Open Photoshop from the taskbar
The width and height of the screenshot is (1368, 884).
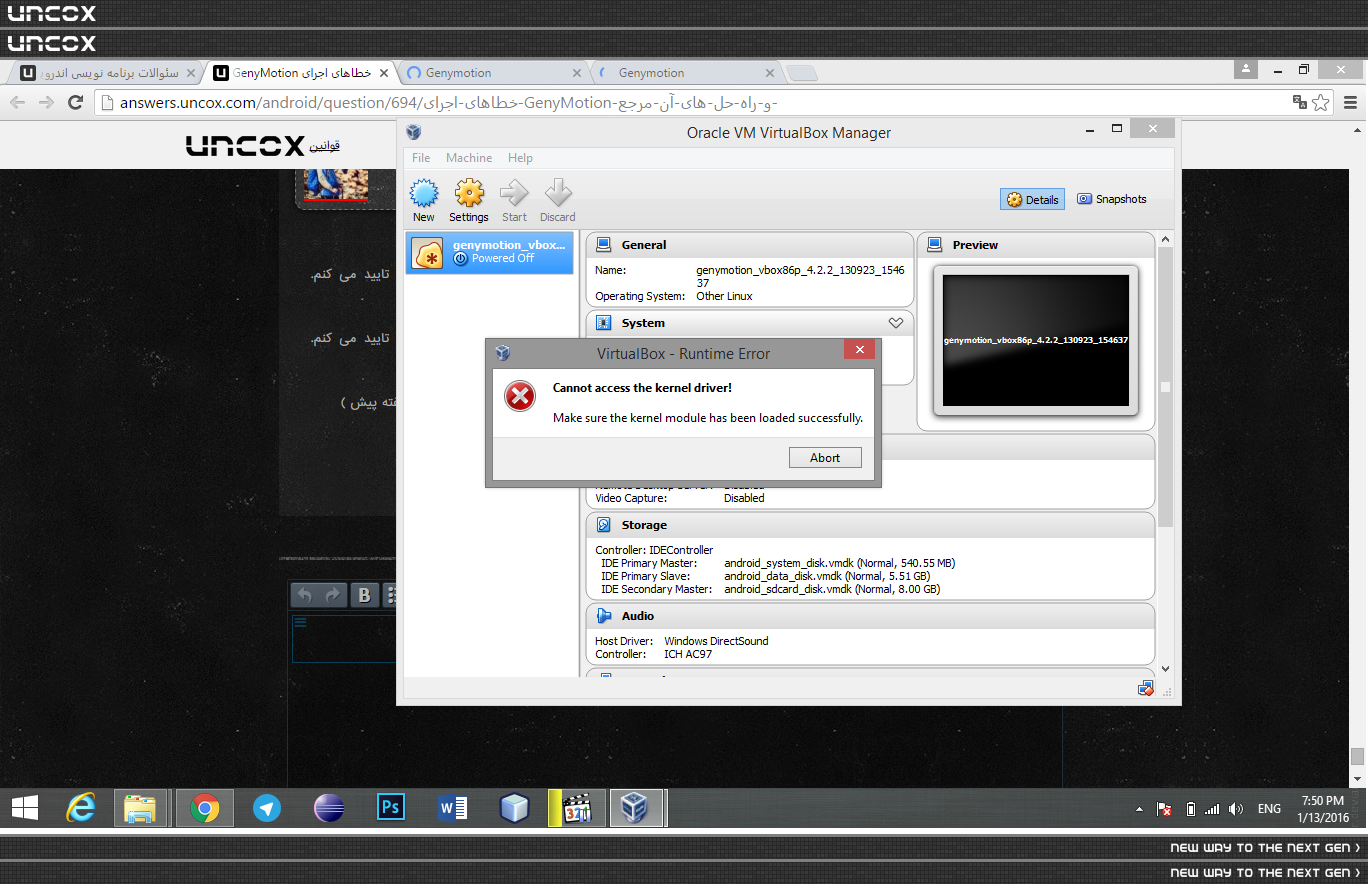tap(391, 808)
